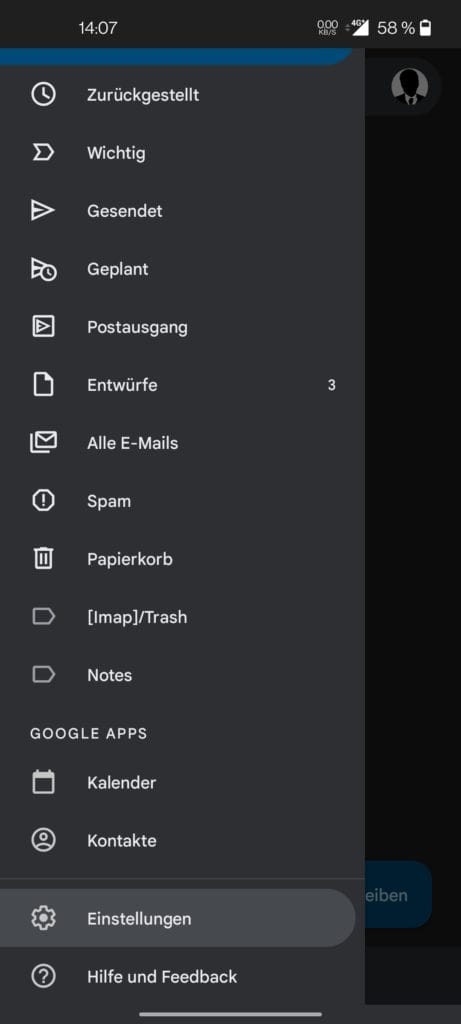Open Kalender under Google Apps
This screenshot has height=1024, width=461.
182,782
